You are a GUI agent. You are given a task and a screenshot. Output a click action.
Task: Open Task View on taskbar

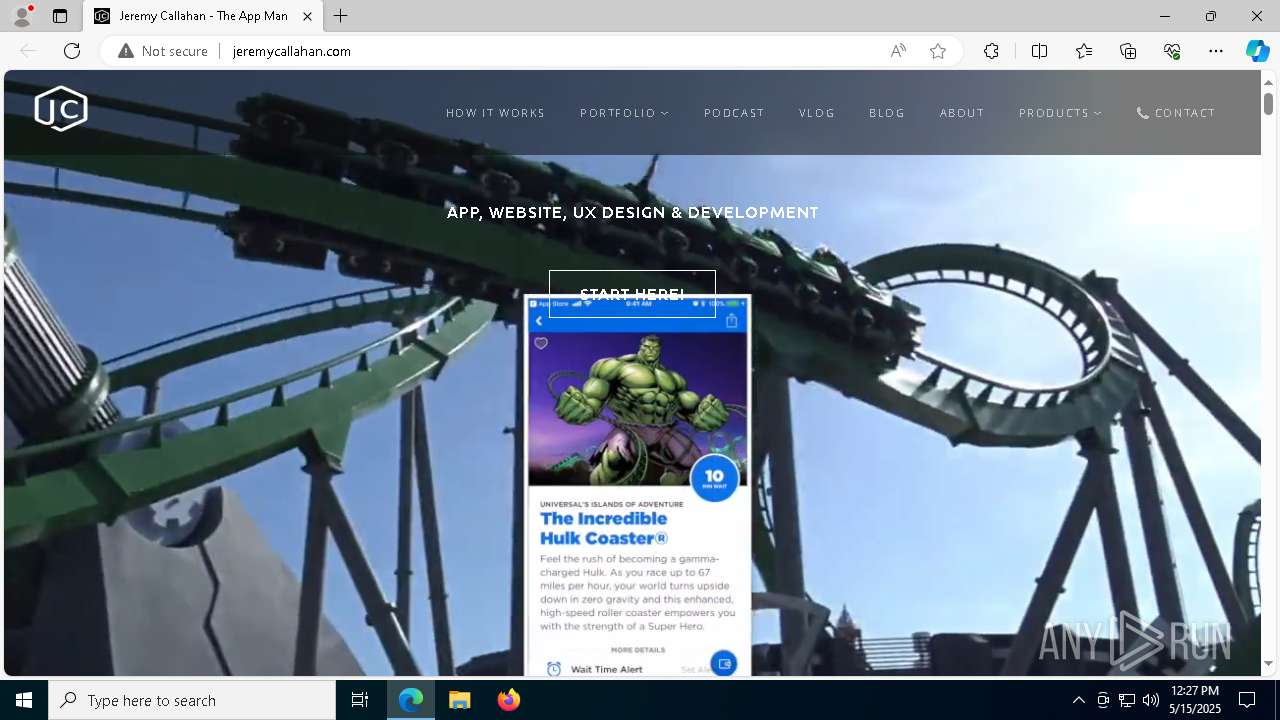[360, 700]
